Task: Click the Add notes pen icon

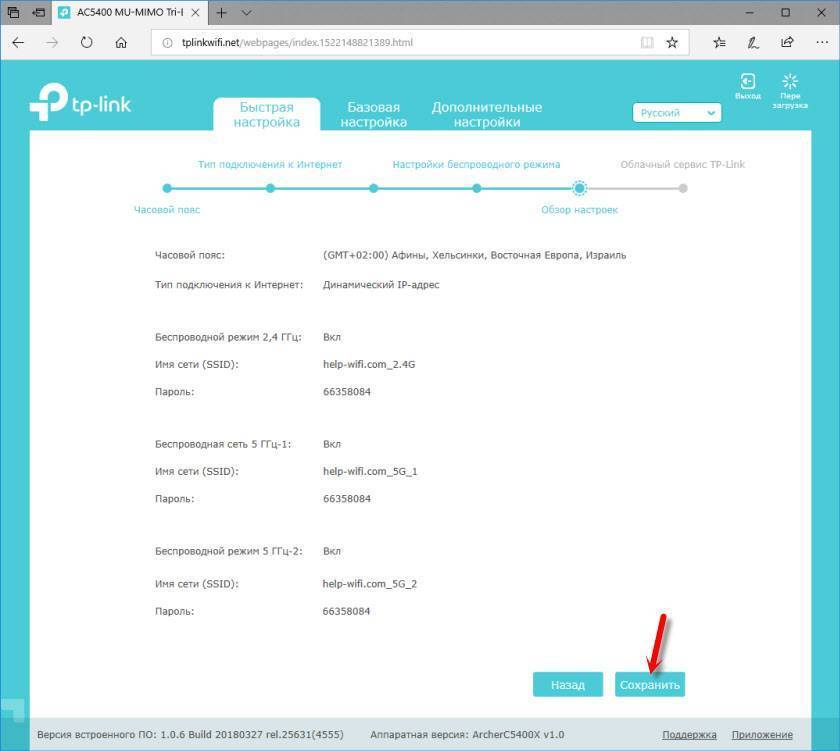Action: [753, 42]
